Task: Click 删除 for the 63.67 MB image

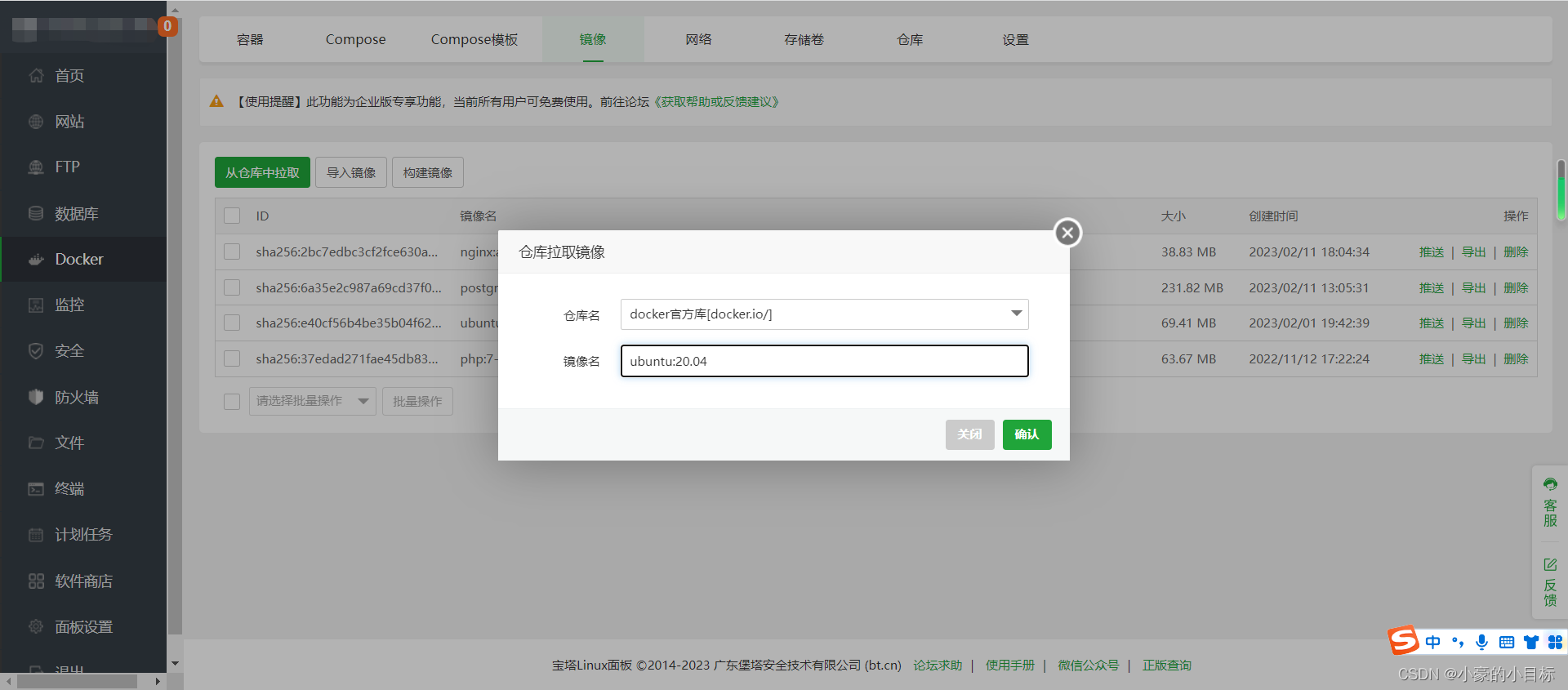Action: (x=1516, y=359)
